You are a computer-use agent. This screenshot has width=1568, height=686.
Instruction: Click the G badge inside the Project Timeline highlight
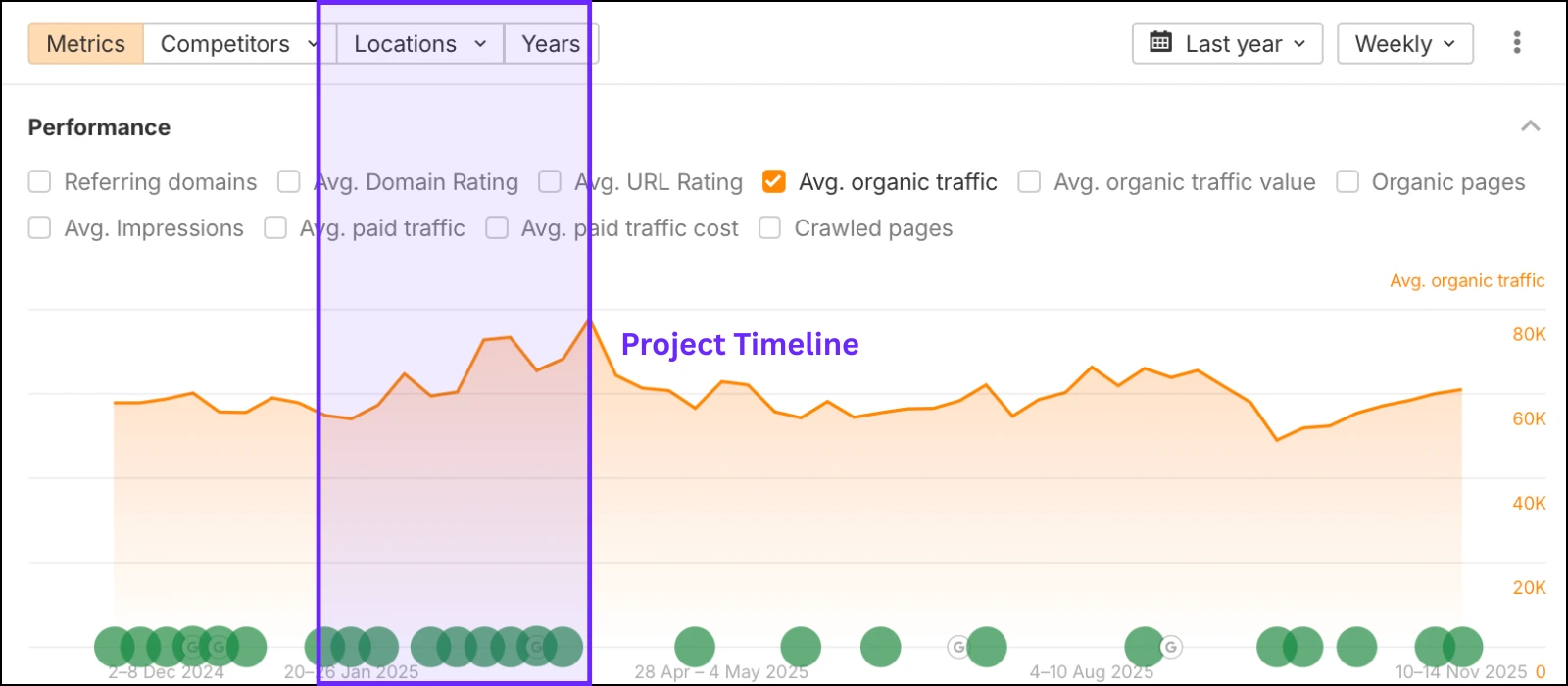coord(535,647)
